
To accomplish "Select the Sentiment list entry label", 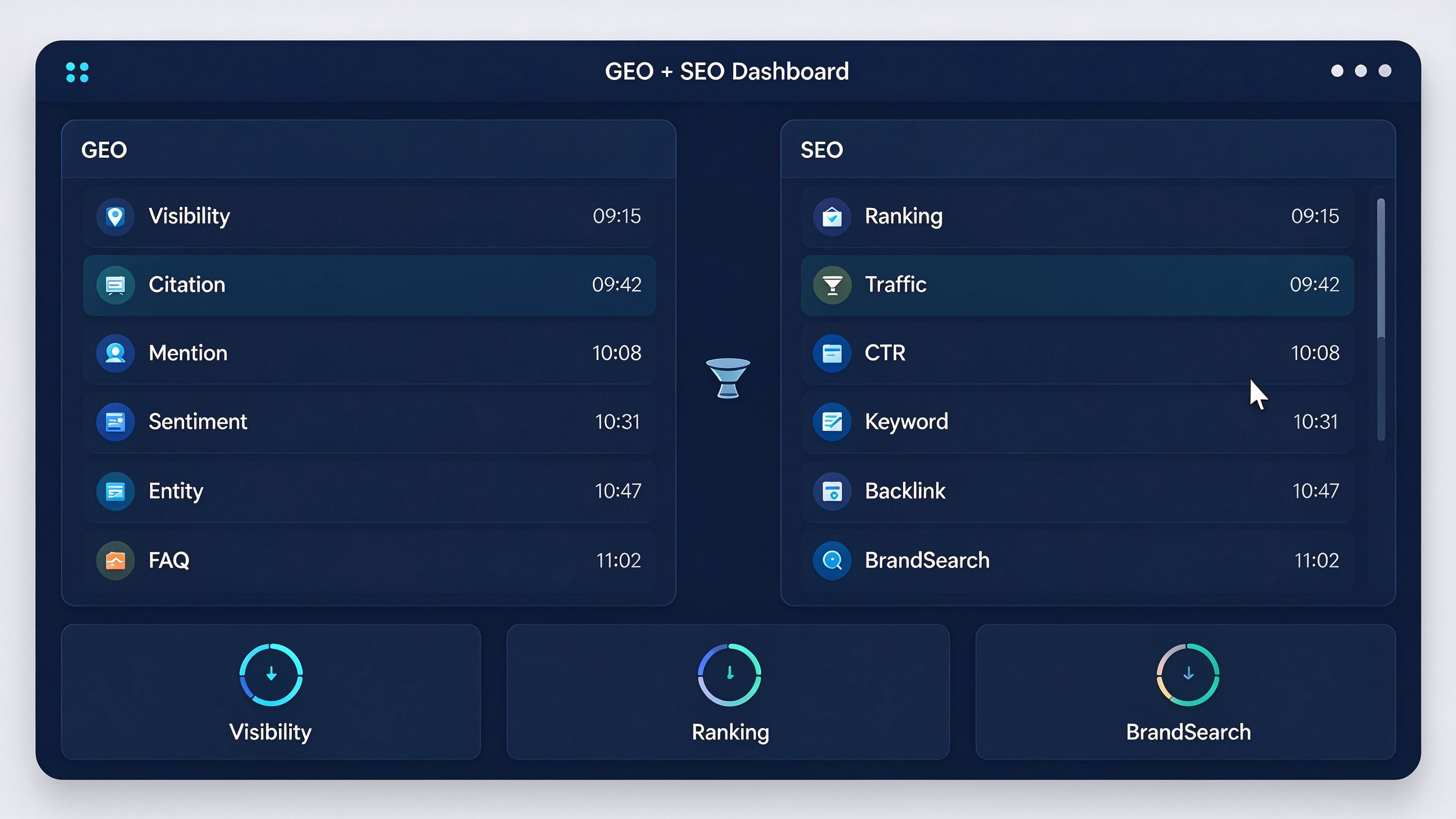I will click(x=198, y=422).
